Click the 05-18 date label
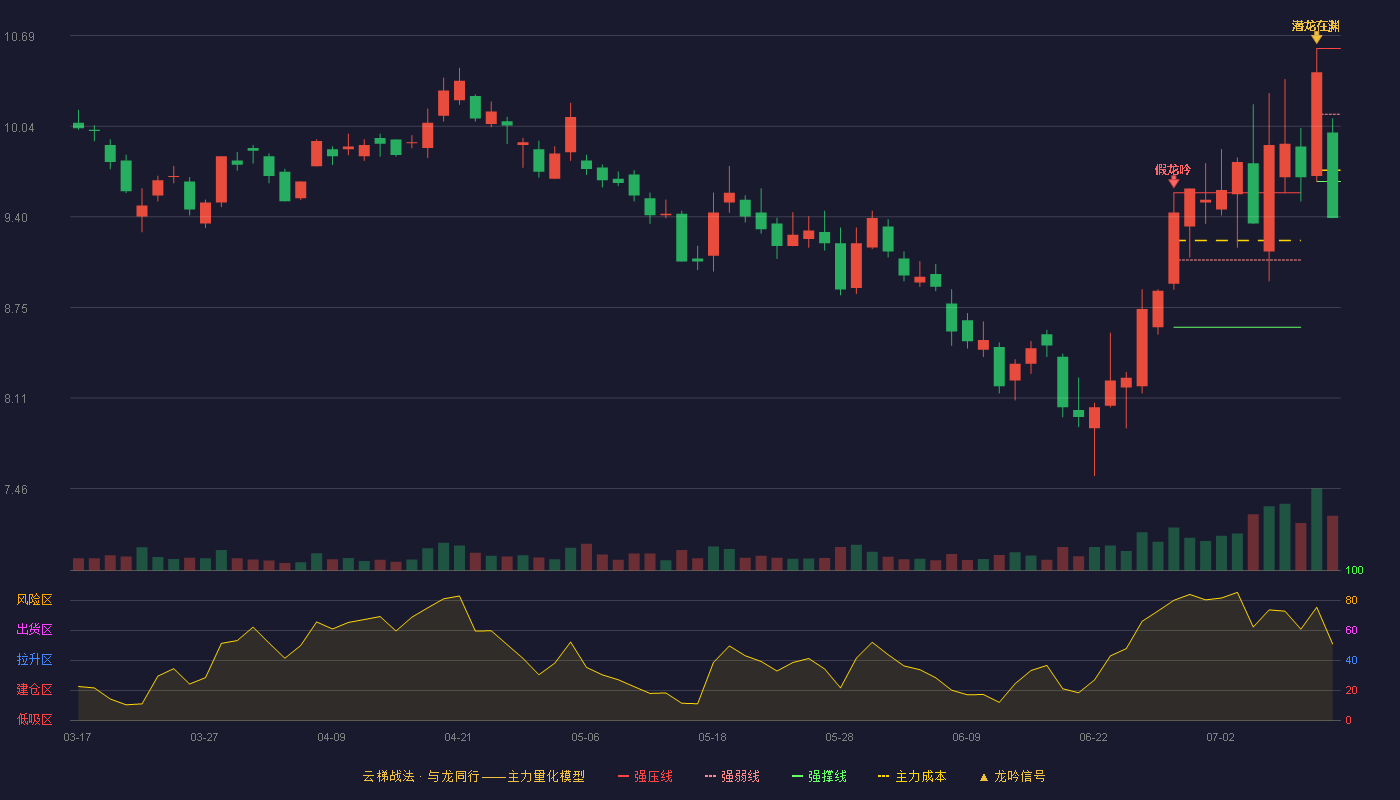This screenshot has width=1400, height=800. click(x=712, y=737)
